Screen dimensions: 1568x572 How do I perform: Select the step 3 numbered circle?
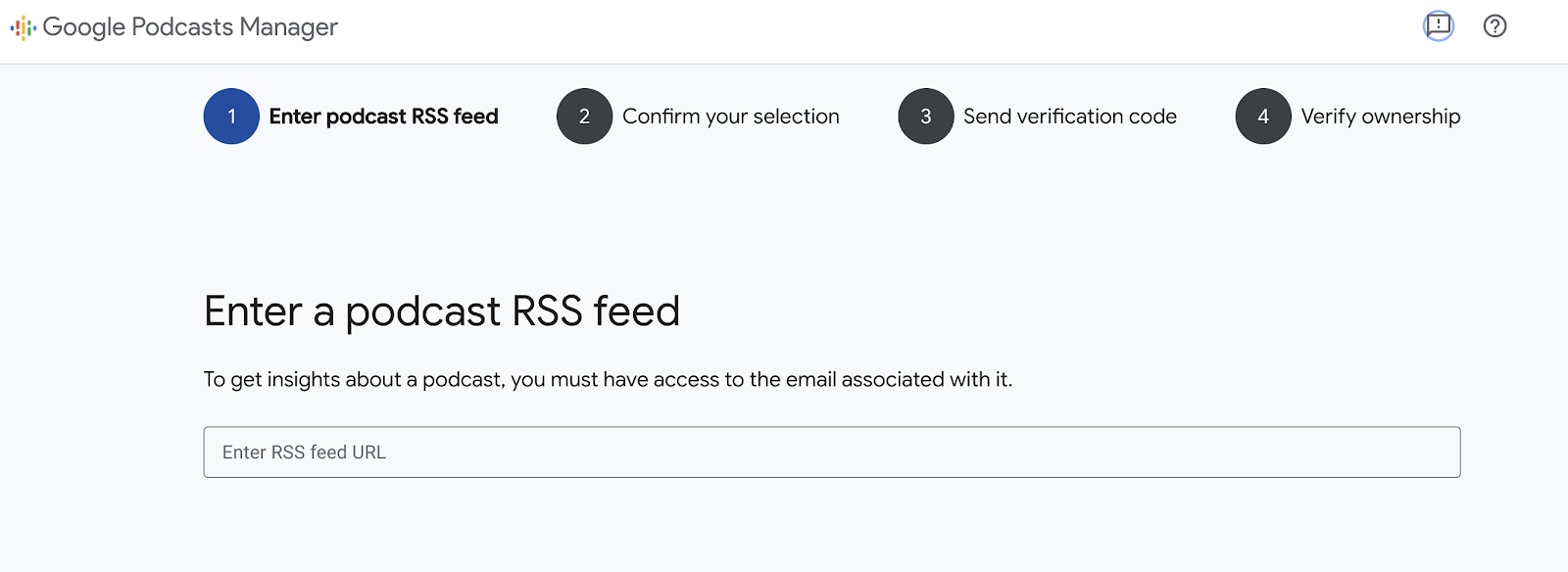[925, 117]
